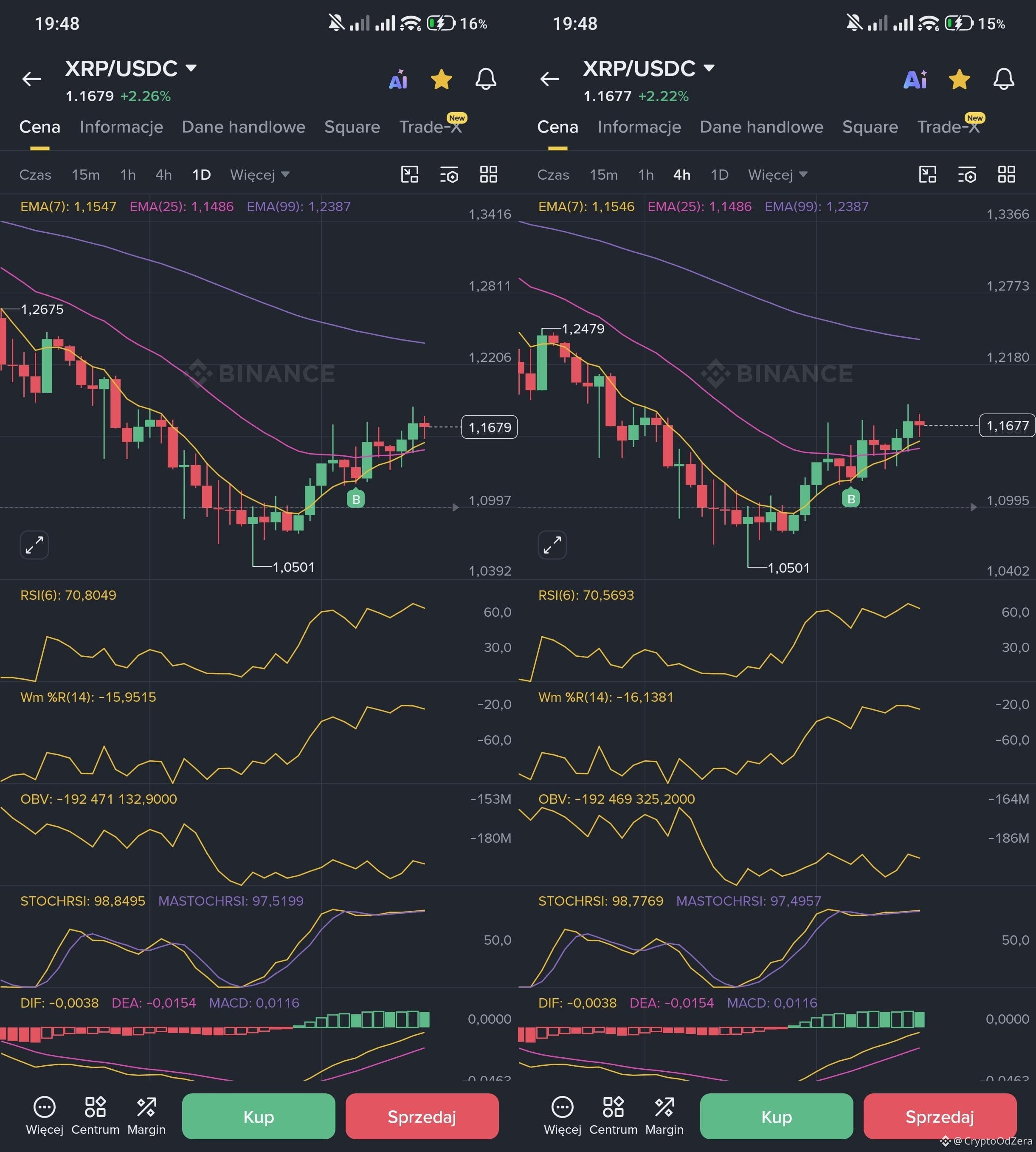Select Czas interval in left screen
Viewport: 1036px width, 1152px height.
(35, 175)
